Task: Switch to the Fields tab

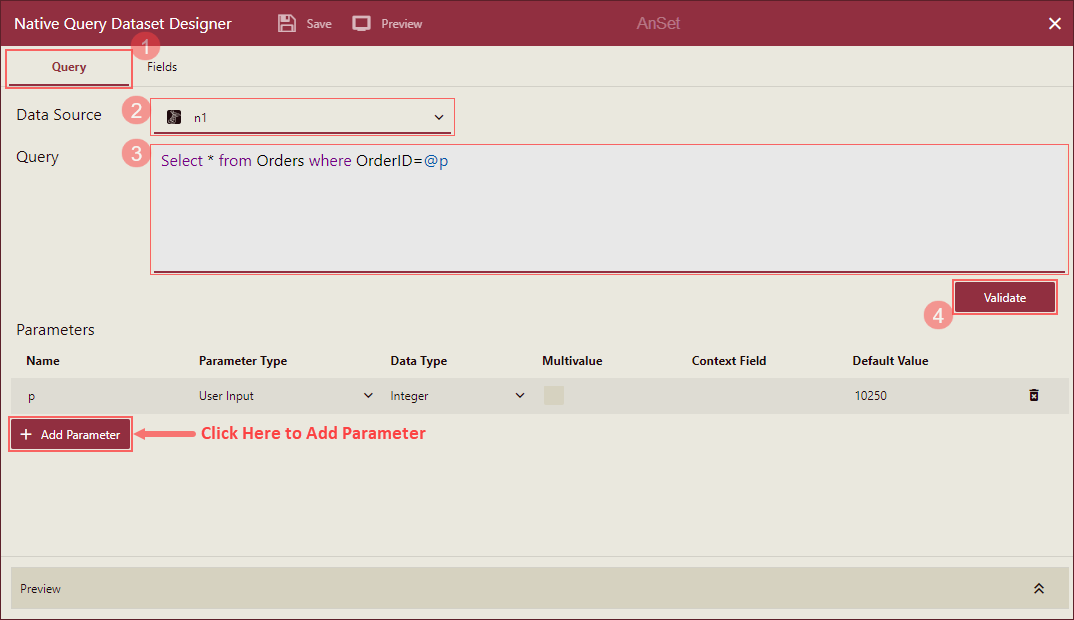Action: tap(161, 67)
